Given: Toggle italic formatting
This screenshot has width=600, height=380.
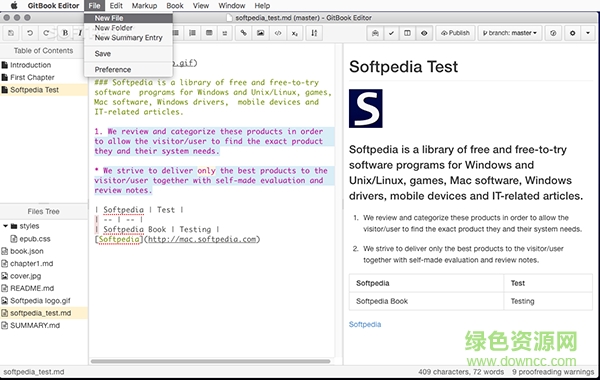Looking at the screenshot, I should [x=80, y=33].
